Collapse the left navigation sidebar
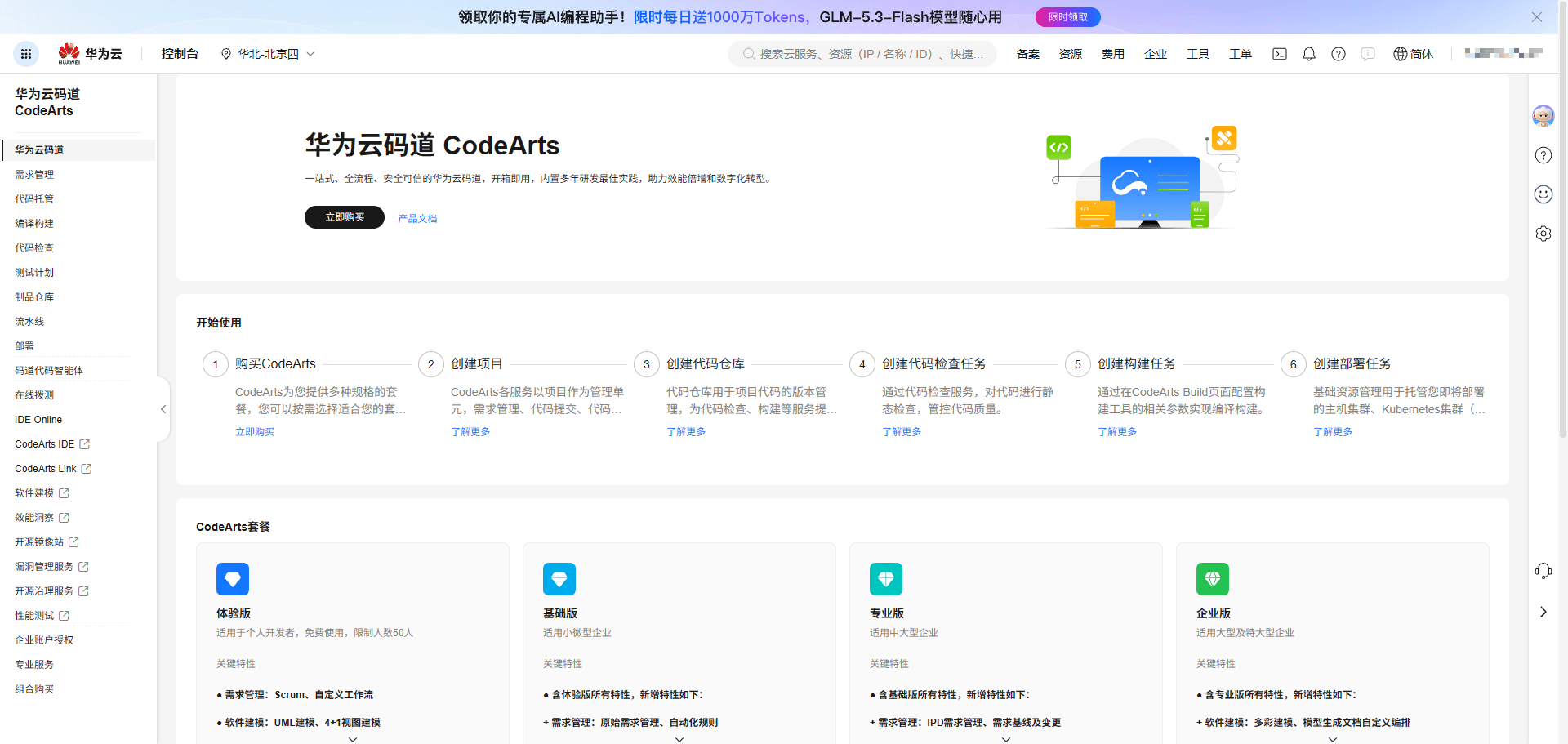 pos(163,409)
